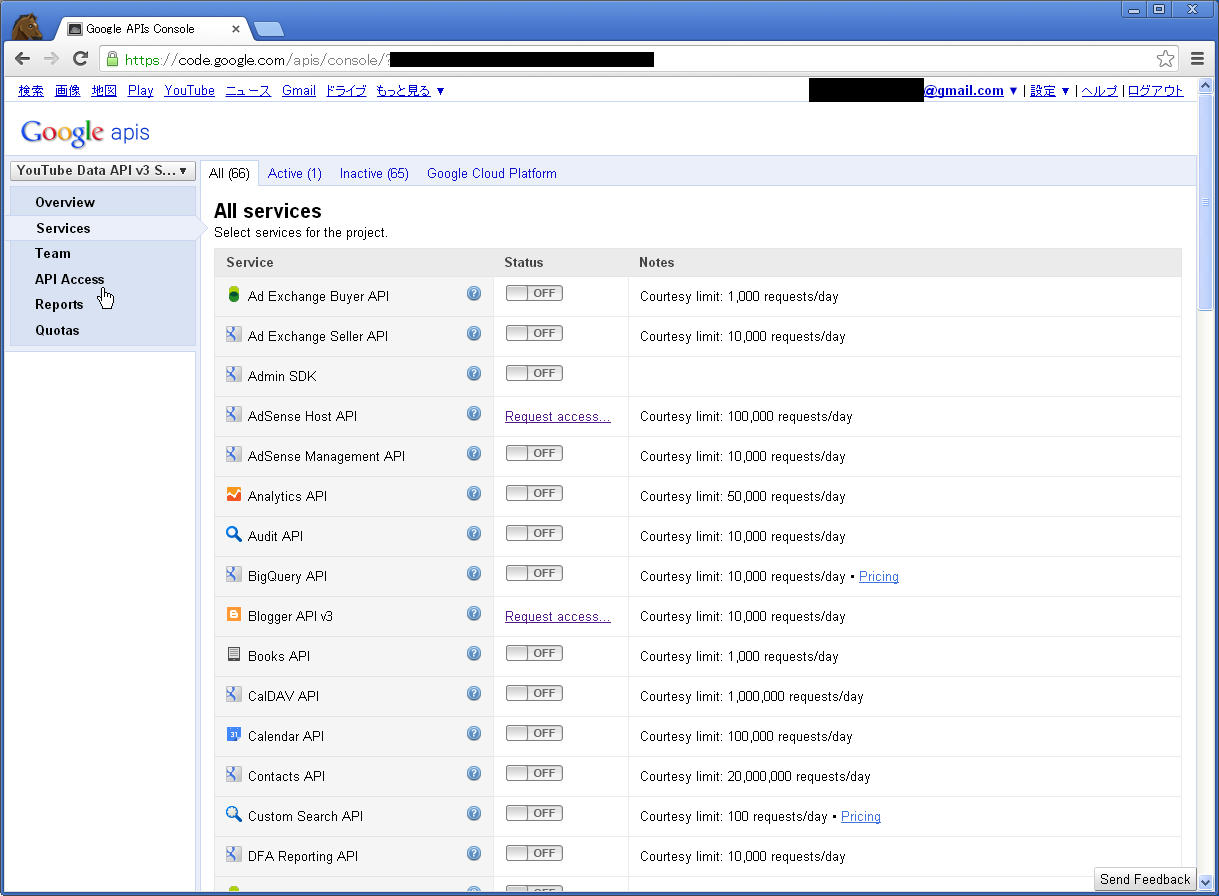
Task: Open a new browser tab
Action: tap(269, 28)
